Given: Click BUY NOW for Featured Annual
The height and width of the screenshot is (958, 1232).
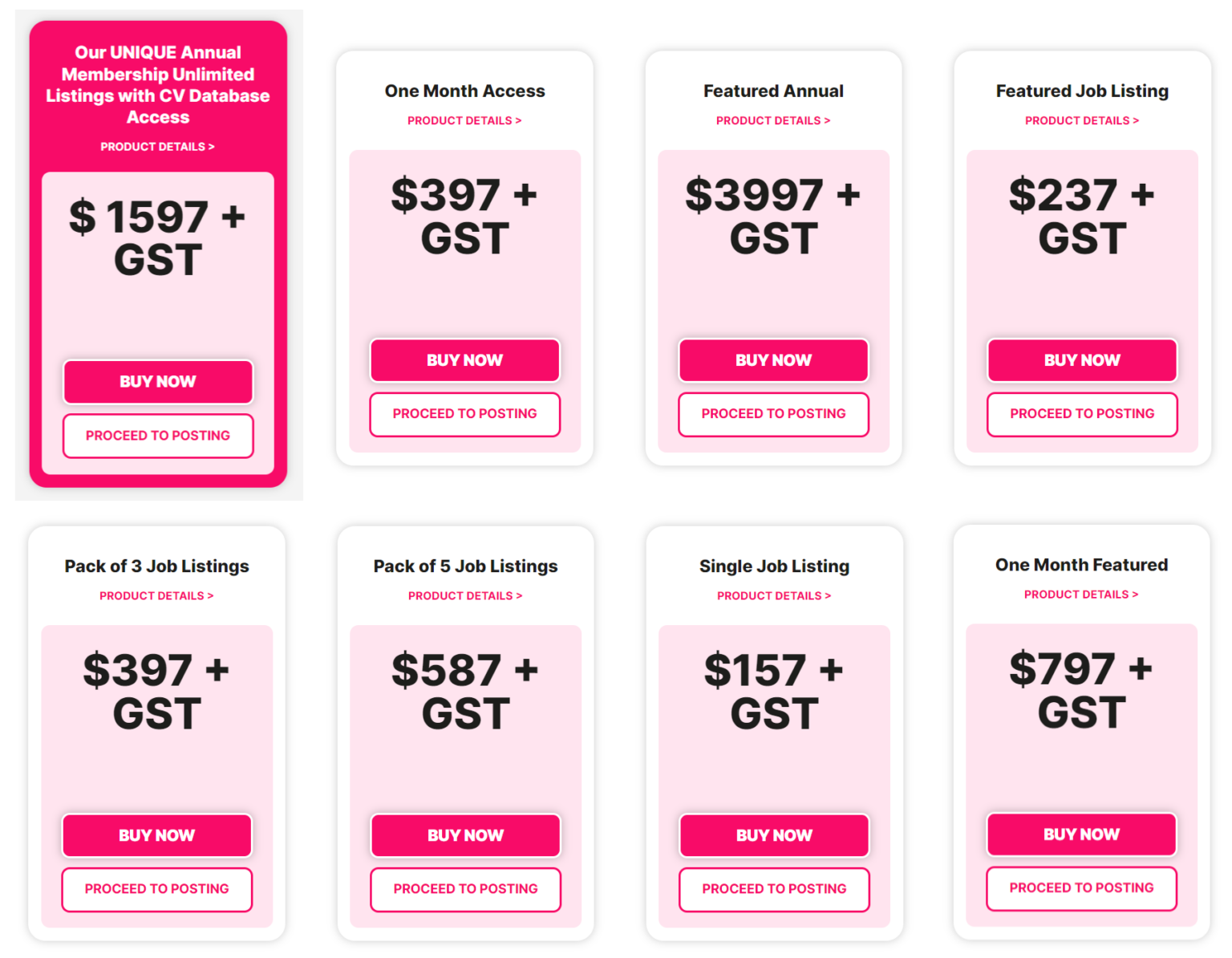Looking at the screenshot, I should pyautogui.click(x=772, y=360).
